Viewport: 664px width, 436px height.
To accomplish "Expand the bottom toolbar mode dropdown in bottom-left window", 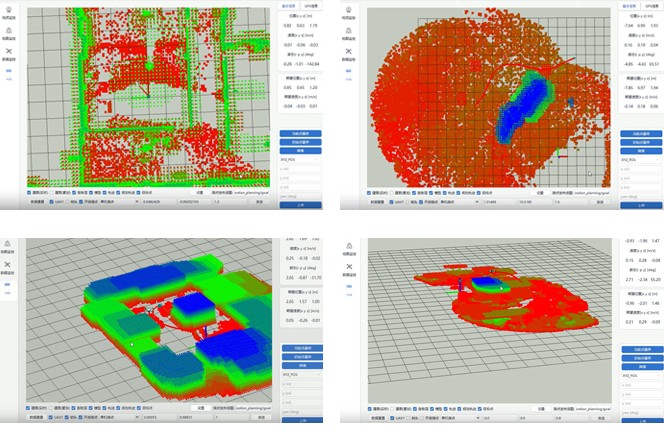I will pos(119,417).
